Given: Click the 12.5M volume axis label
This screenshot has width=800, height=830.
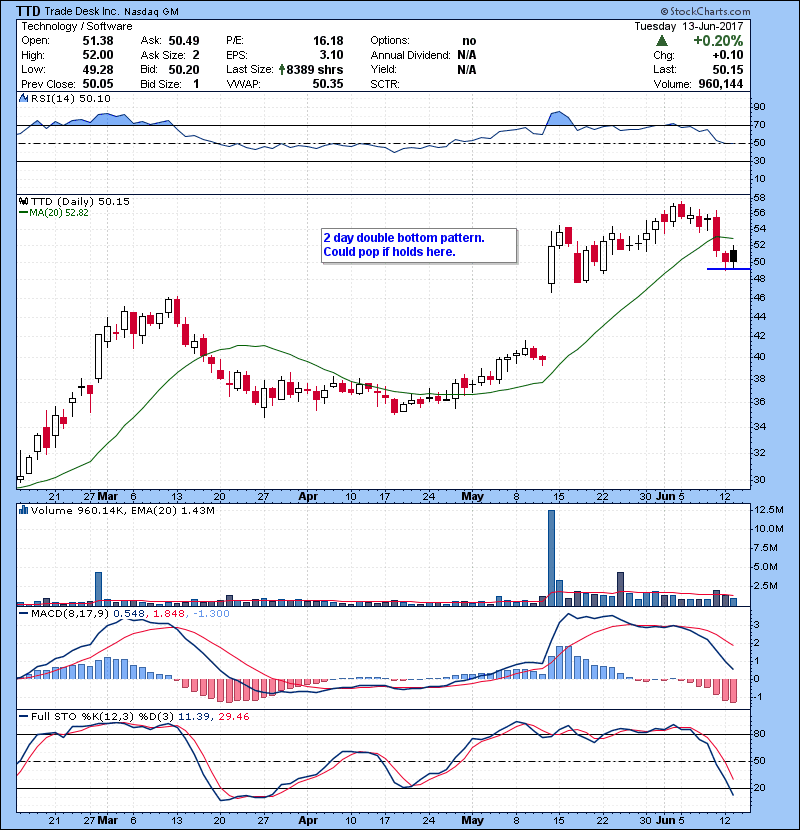Looking at the screenshot, I should [769, 510].
